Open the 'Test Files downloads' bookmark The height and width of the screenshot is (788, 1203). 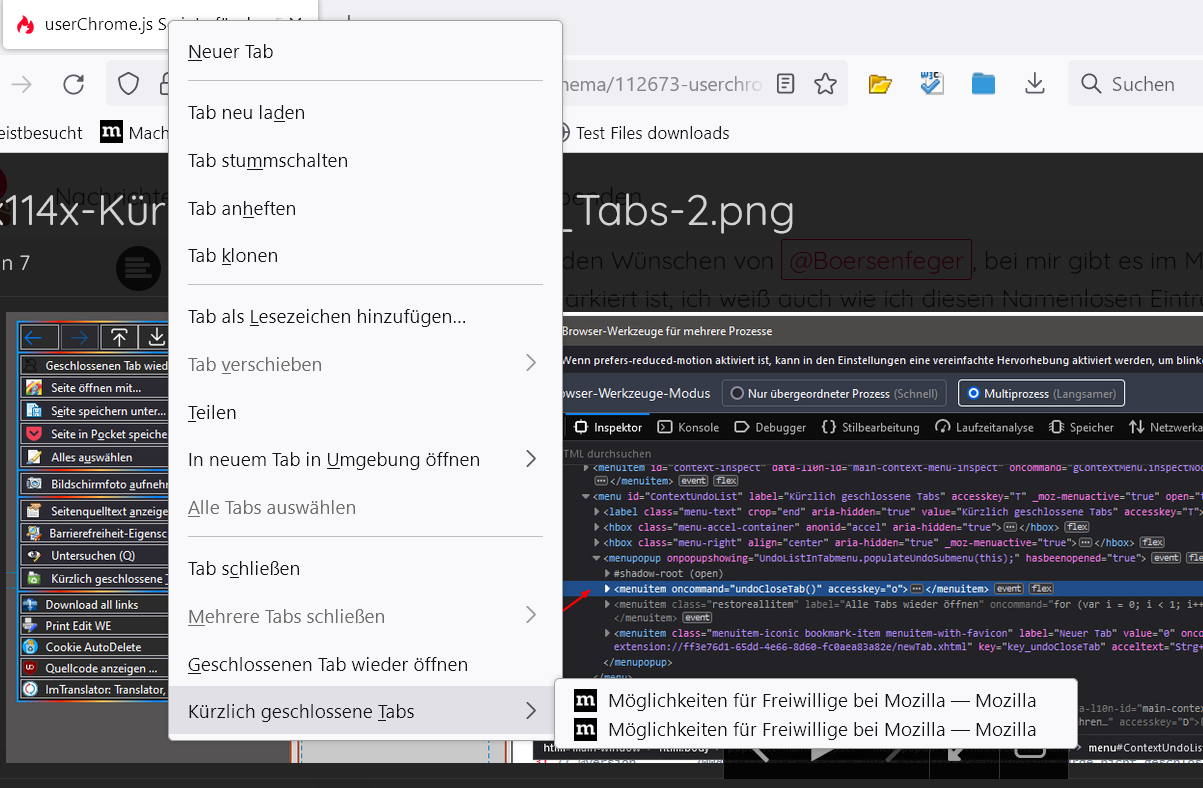click(652, 132)
